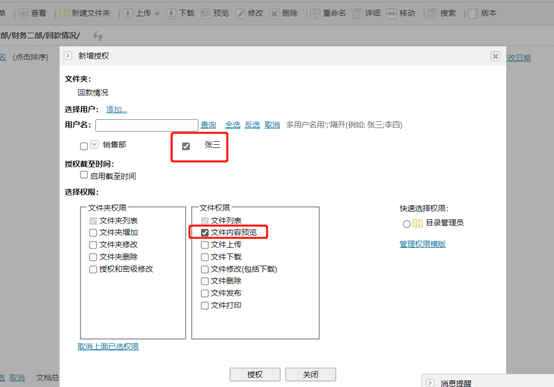Click the 关闭 button

(x=311, y=375)
